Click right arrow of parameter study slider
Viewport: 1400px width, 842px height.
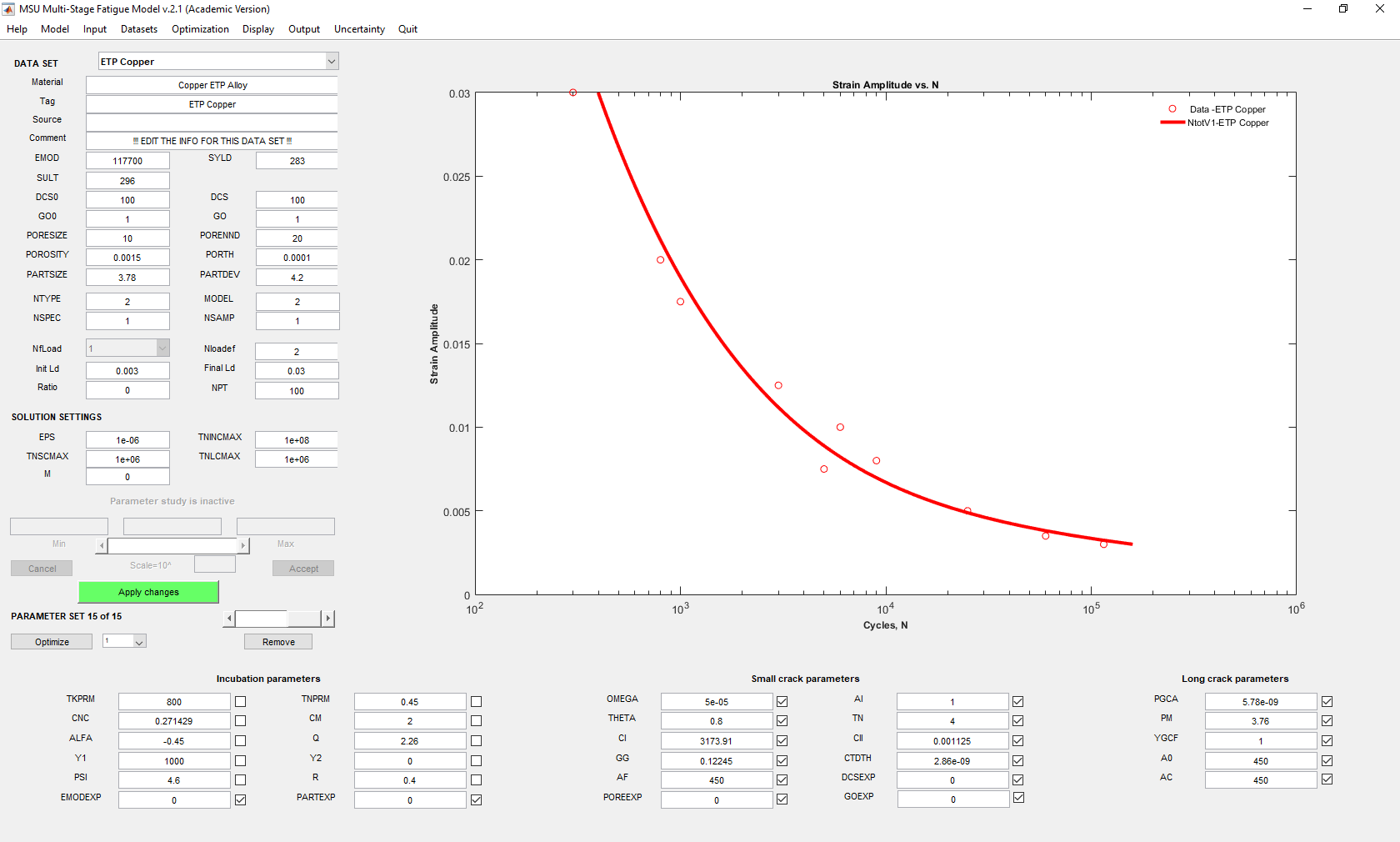pyautogui.click(x=243, y=546)
